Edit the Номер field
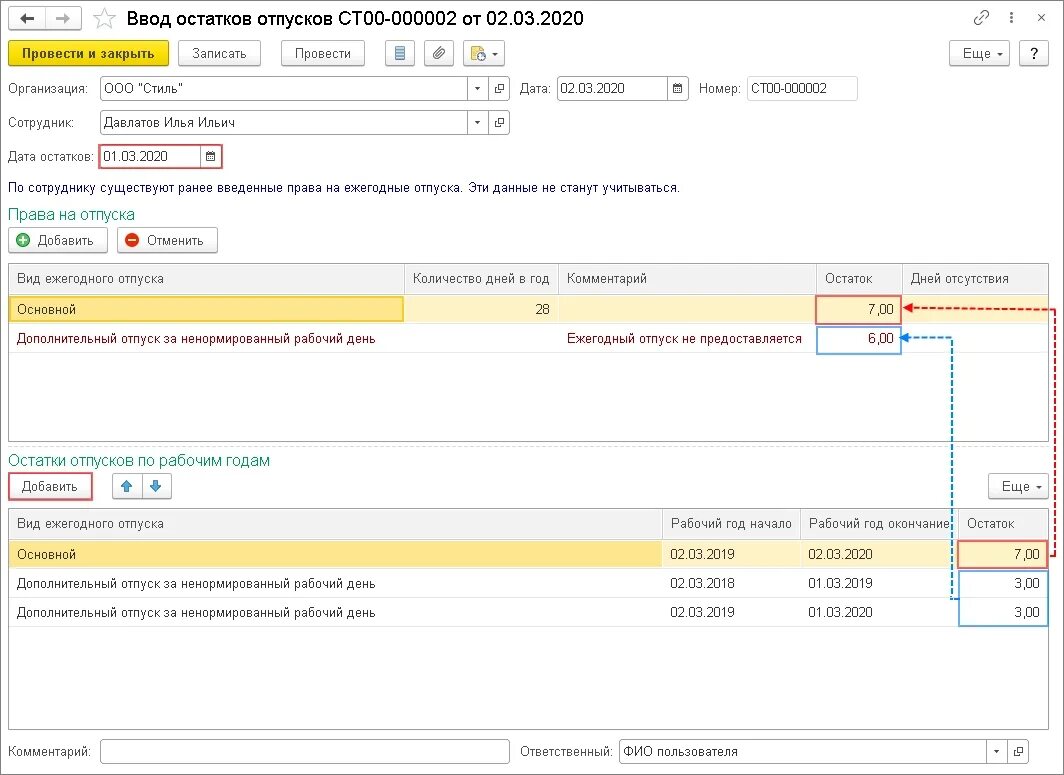This screenshot has height=775, width=1064. pyautogui.click(x=802, y=89)
